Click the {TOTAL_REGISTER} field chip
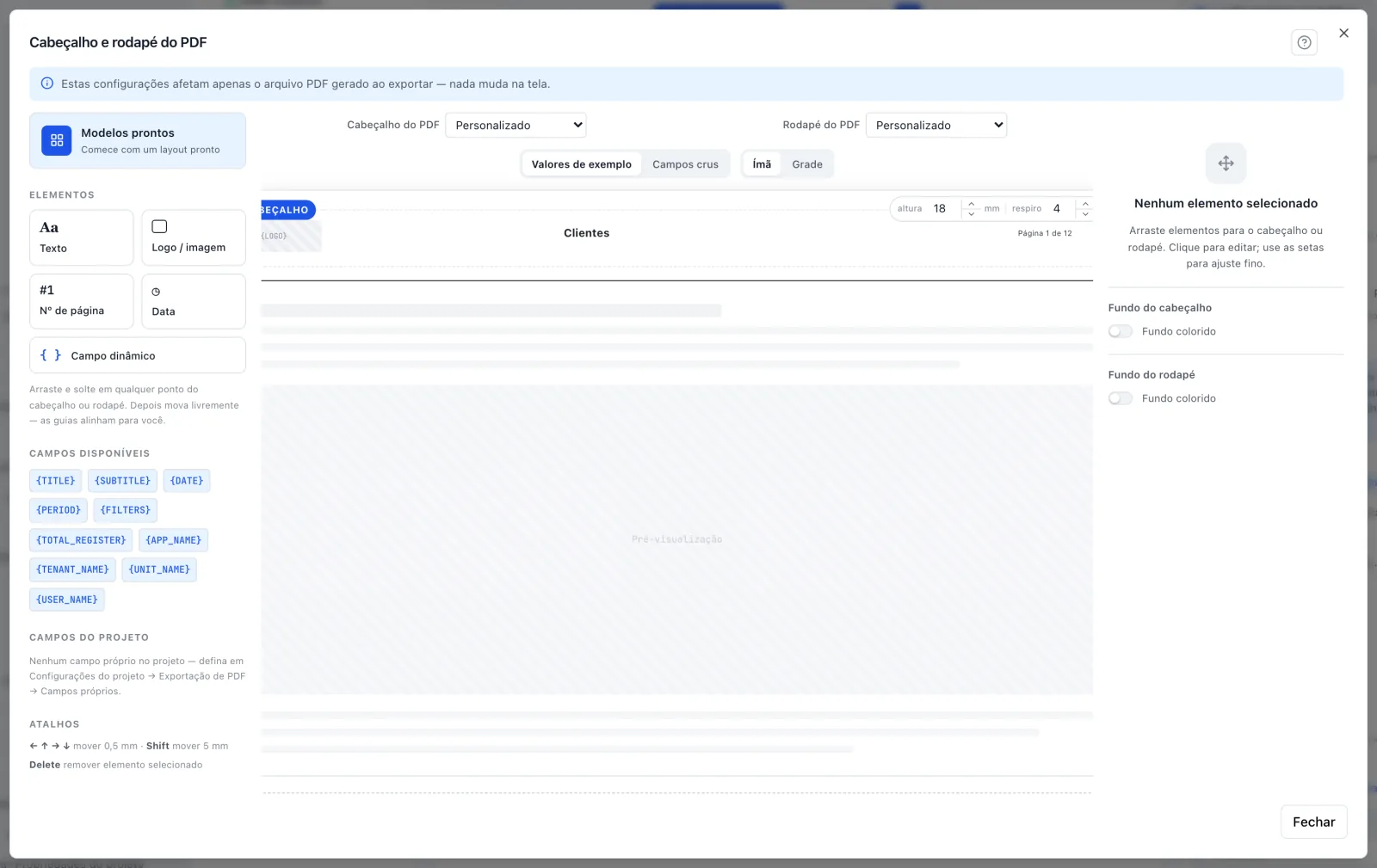1377x868 pixels. coord(81,540)
